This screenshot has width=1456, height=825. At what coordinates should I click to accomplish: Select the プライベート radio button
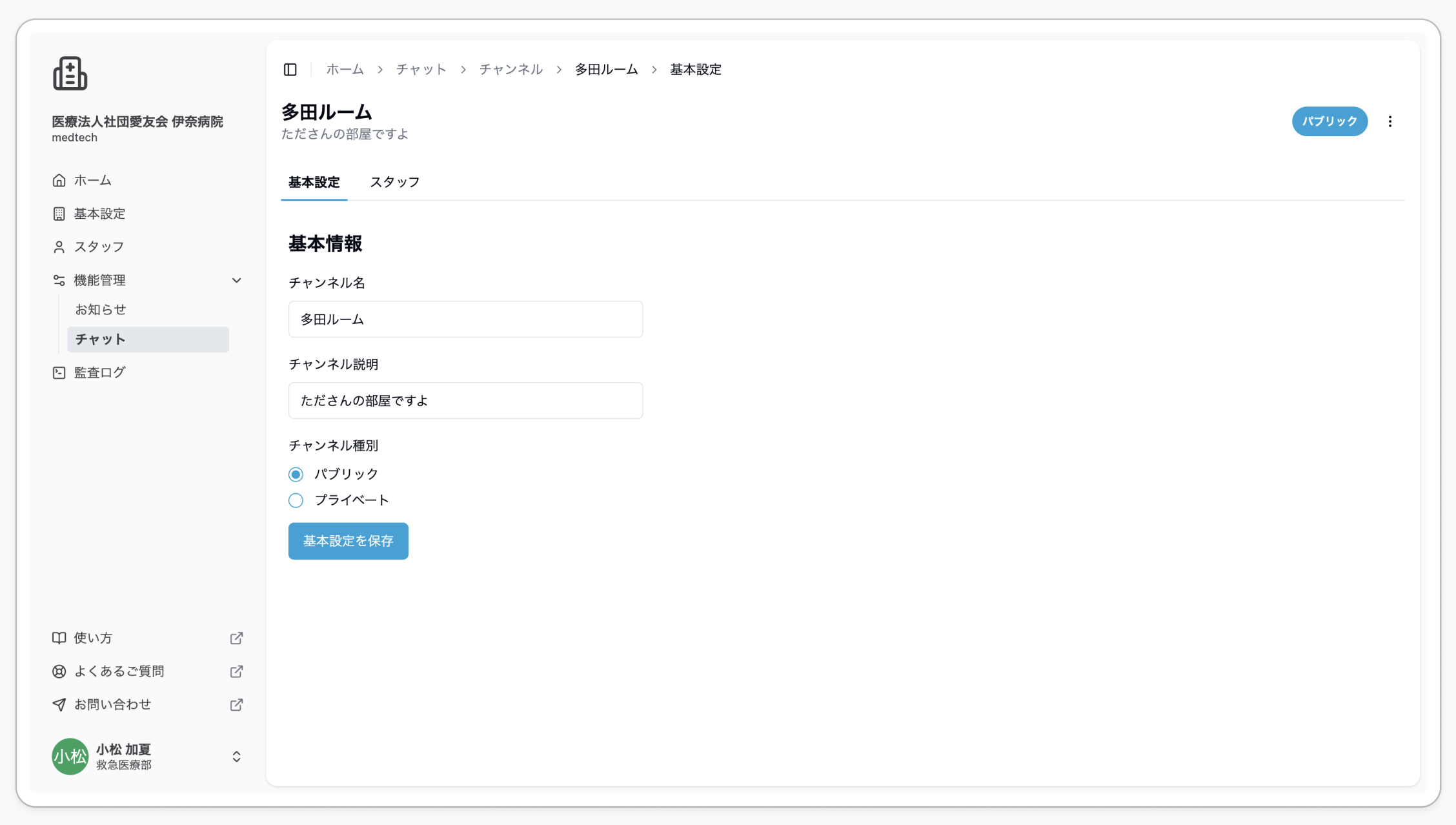[x=296, y=500]
